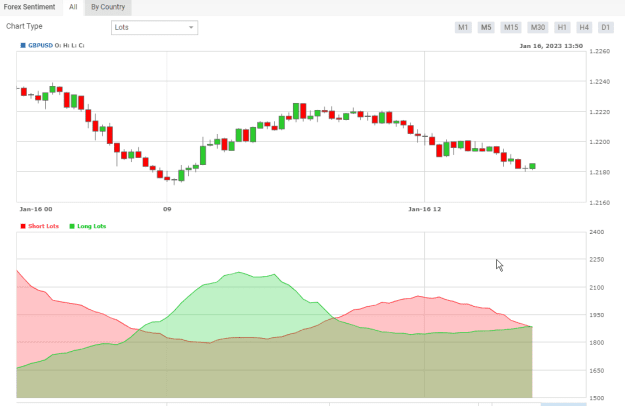
Task: Select the M5 timeframe button
Action: 486,27
